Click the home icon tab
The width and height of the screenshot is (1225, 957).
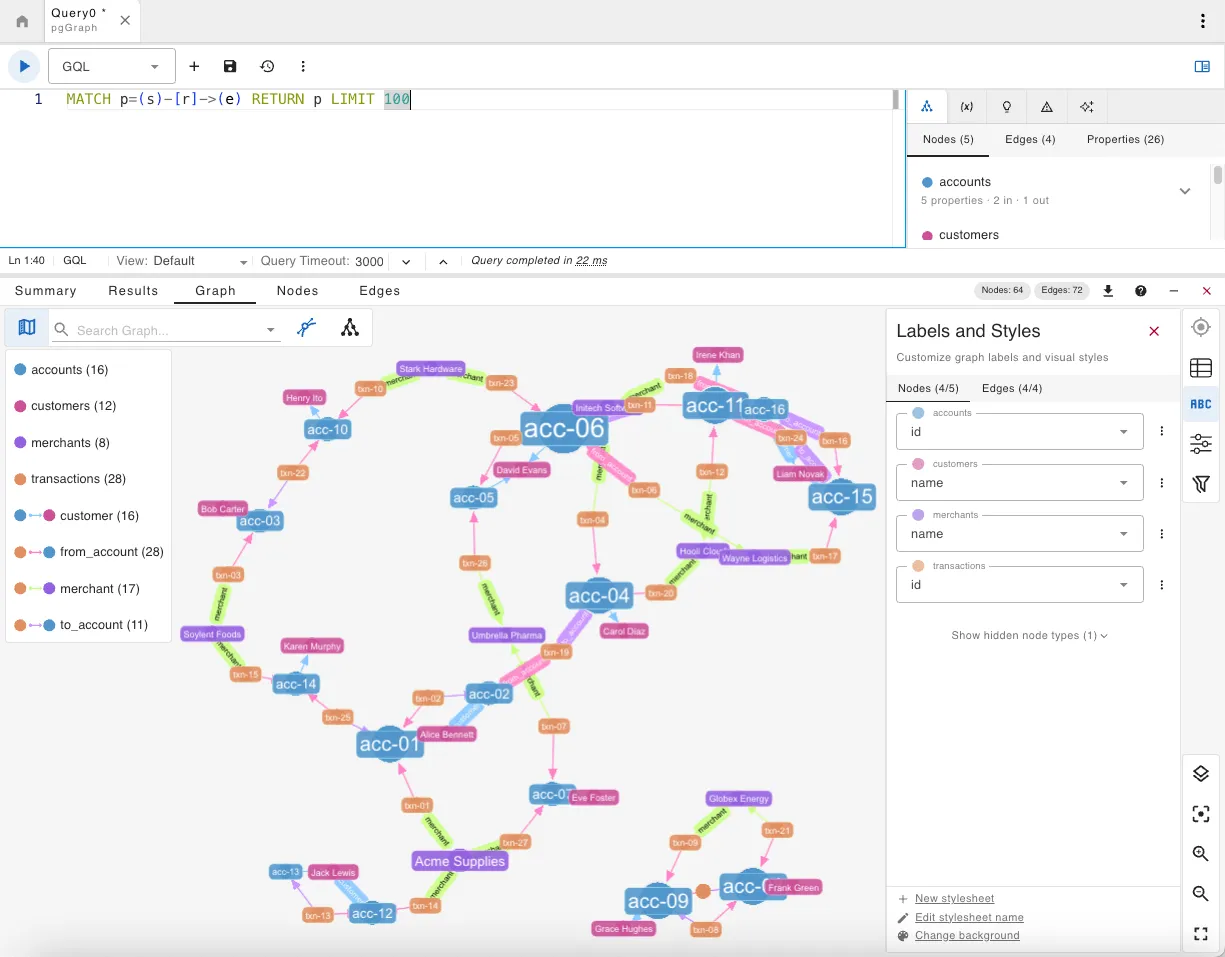(x=22, y=21)
